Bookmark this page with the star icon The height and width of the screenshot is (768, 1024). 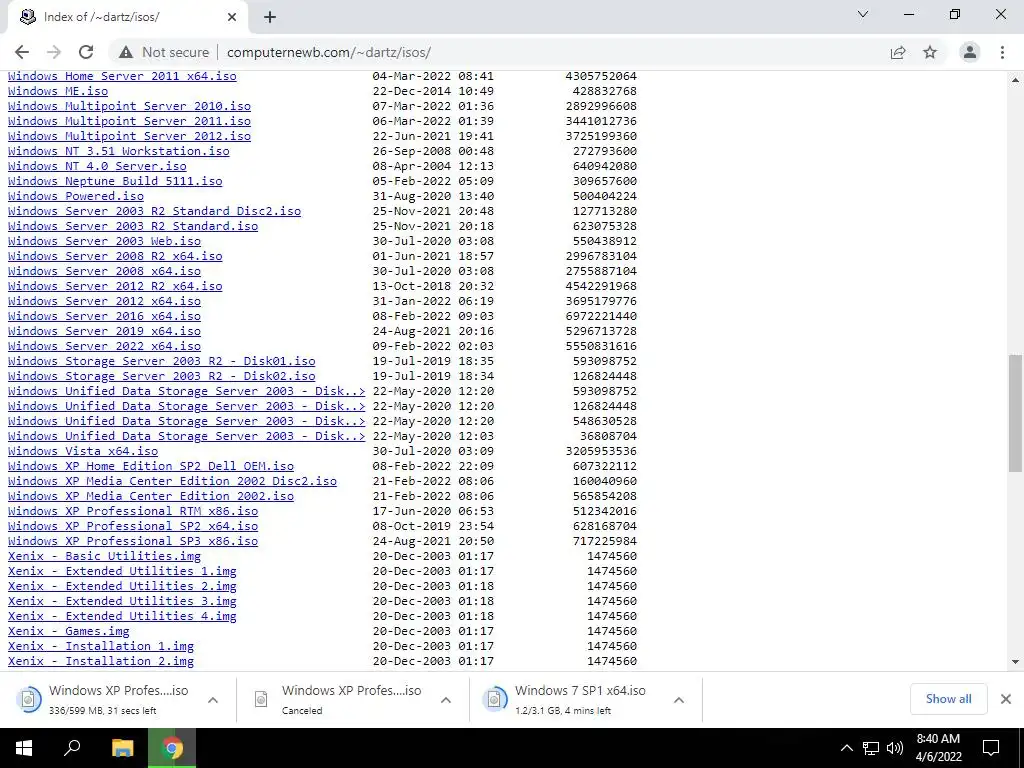[930, 52]
